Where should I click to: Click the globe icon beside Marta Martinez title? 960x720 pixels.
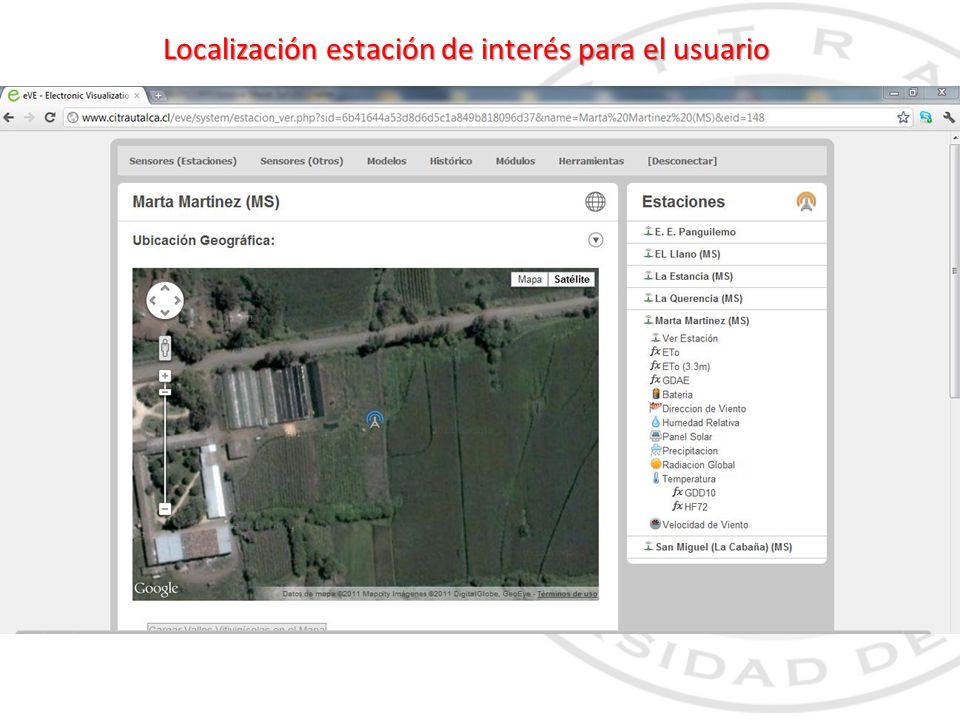point(595,201)
